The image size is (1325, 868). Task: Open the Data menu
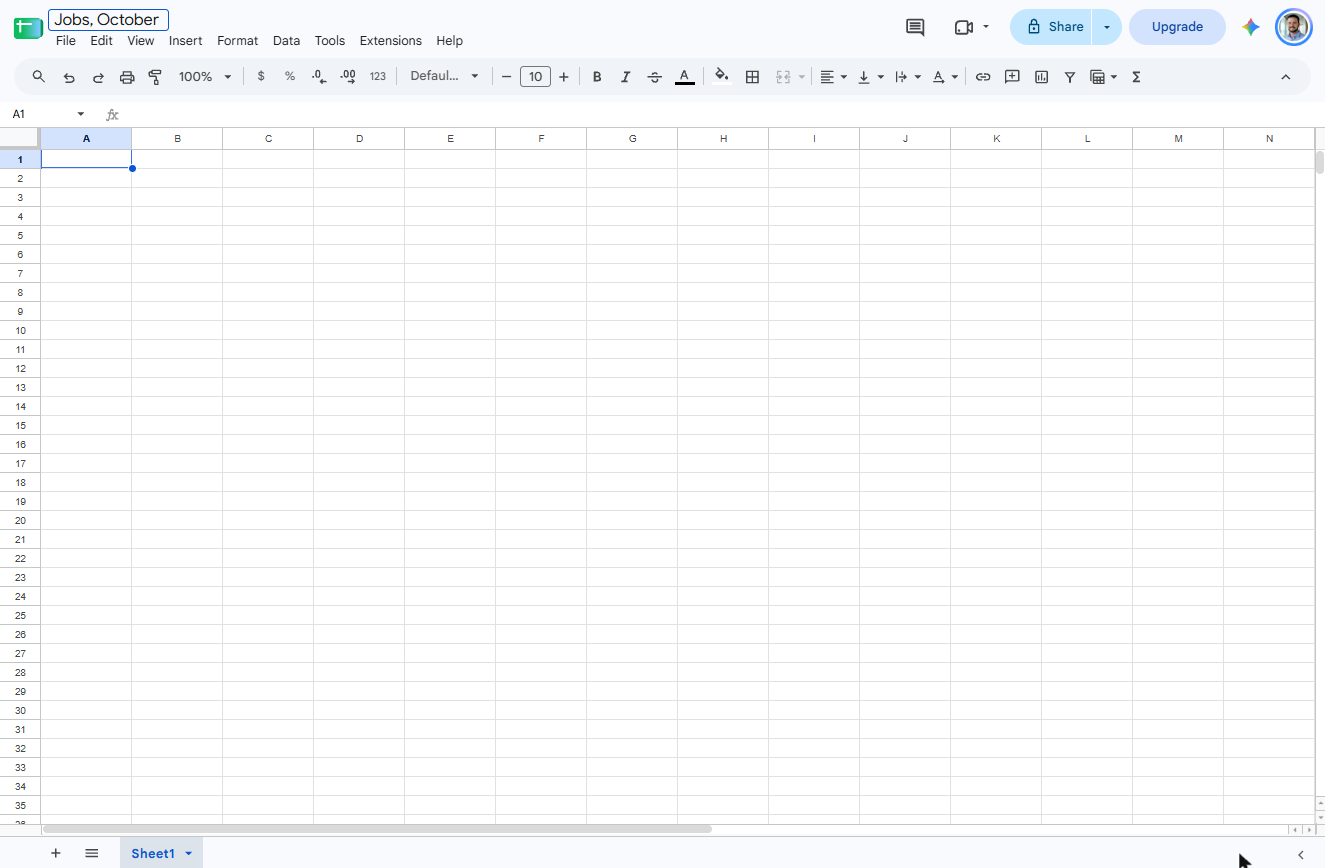click(286, 41)
